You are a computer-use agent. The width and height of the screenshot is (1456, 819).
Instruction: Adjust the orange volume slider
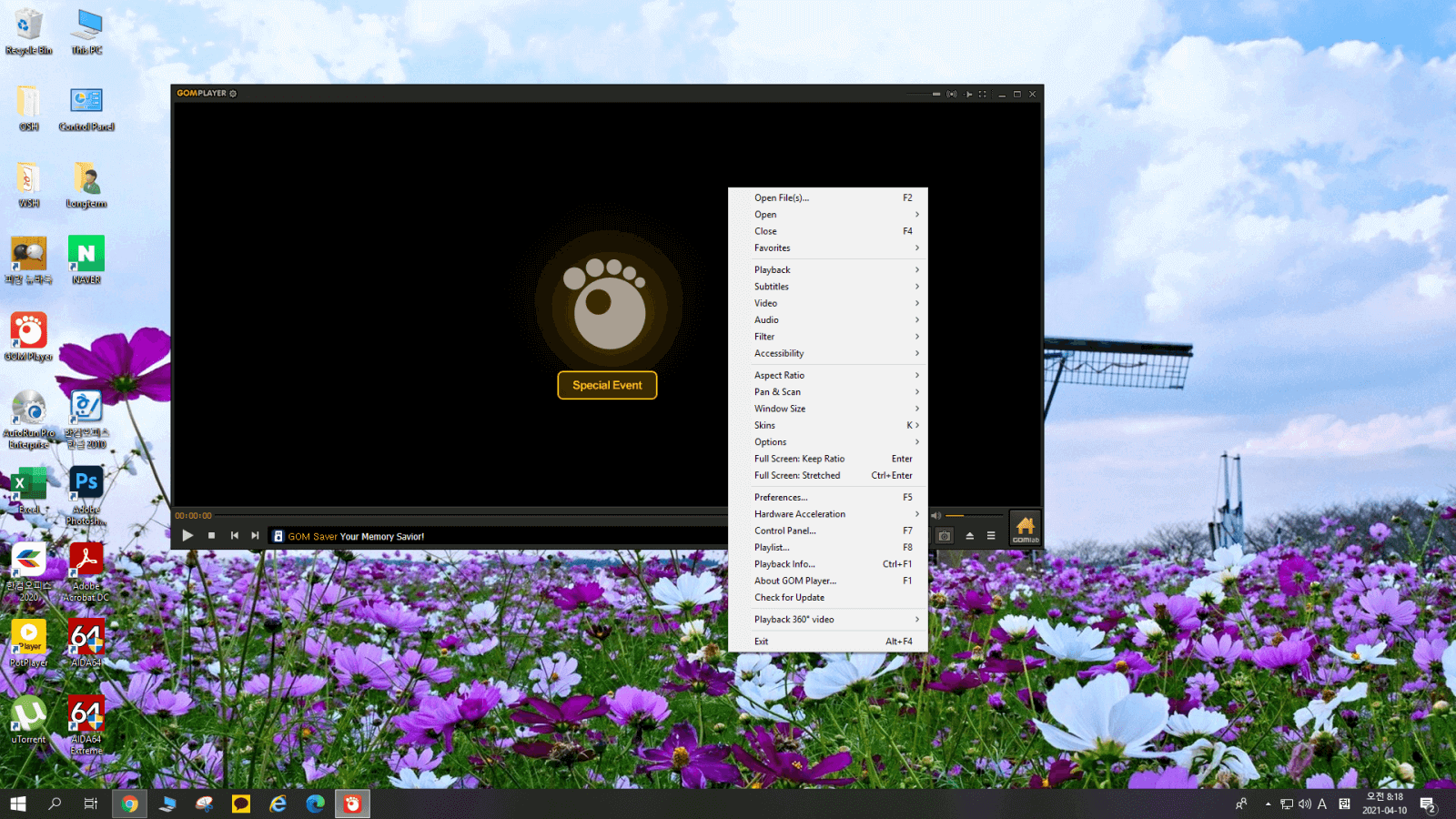point(974,515)
